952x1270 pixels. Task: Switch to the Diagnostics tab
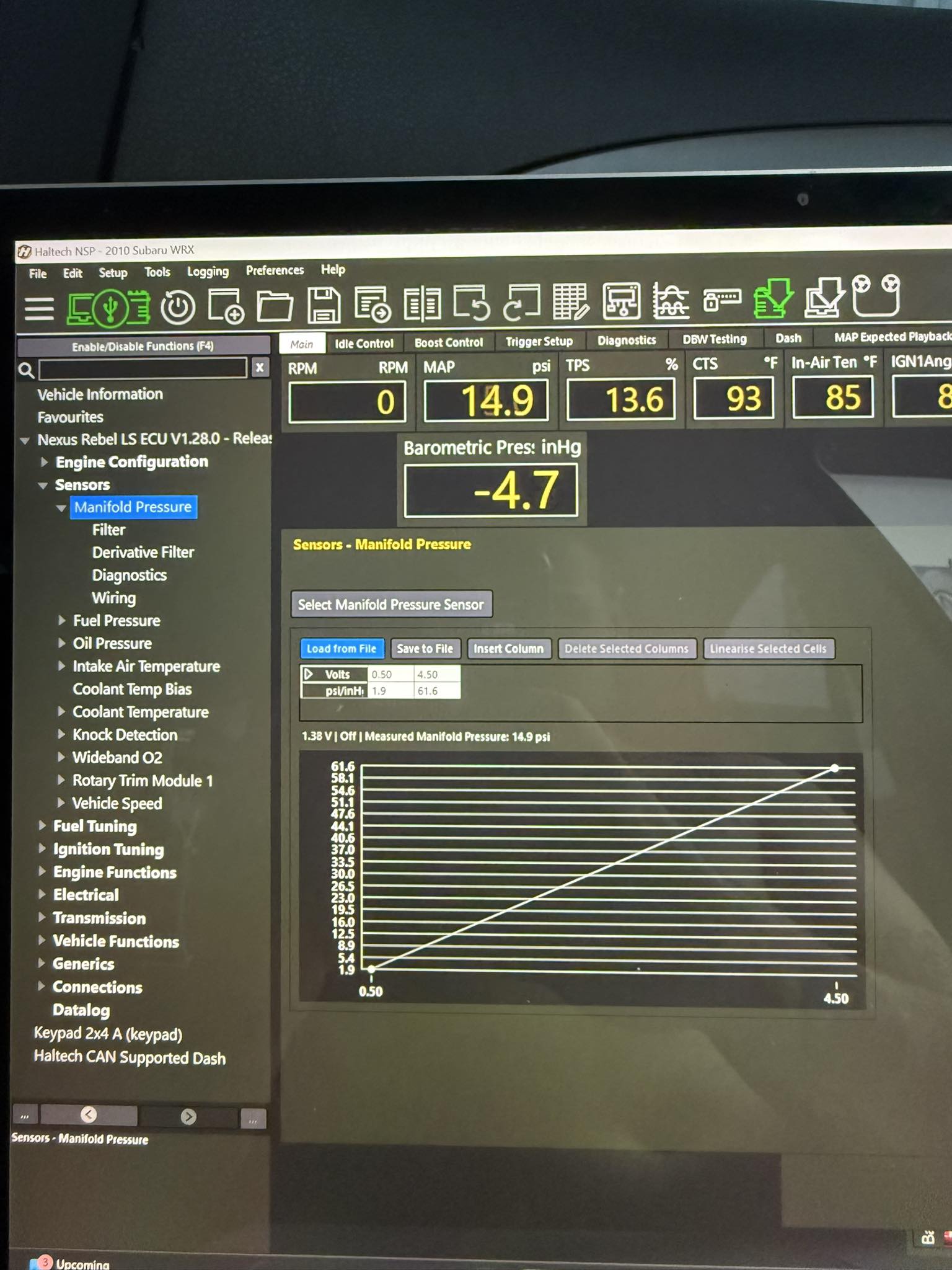click(627, 340)
